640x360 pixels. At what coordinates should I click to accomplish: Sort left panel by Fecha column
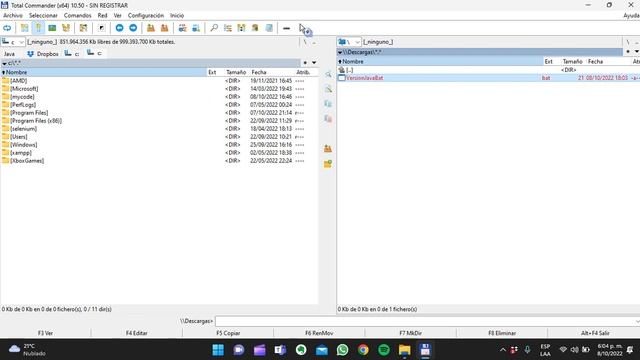272,72
